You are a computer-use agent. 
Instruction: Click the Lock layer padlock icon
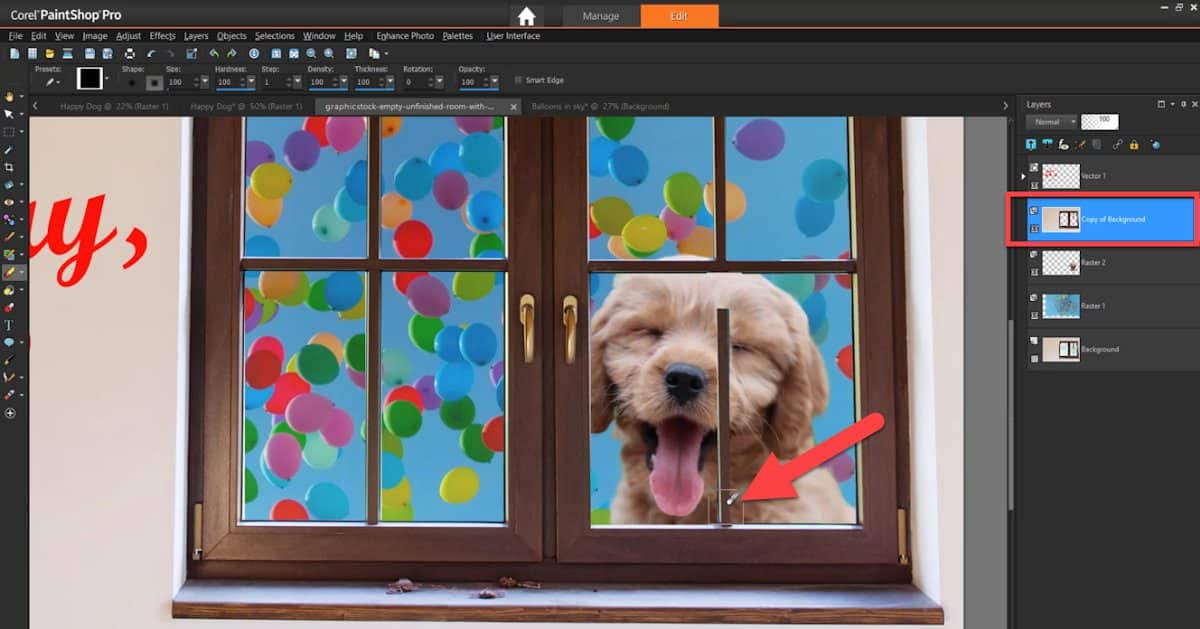(1134, 146)
